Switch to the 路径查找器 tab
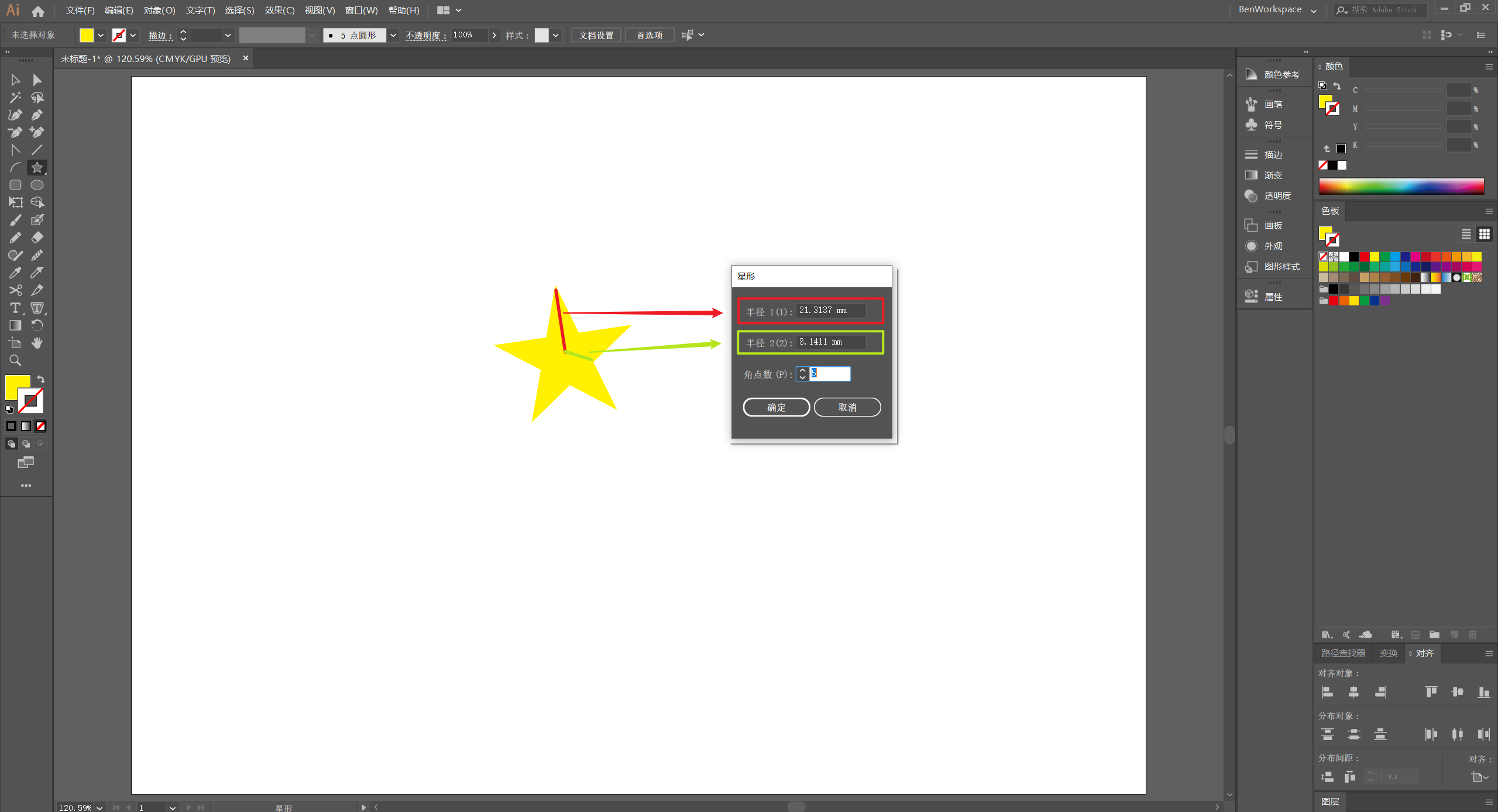The height and width of the screenshot is (812, 1498). coord(1342,653)
